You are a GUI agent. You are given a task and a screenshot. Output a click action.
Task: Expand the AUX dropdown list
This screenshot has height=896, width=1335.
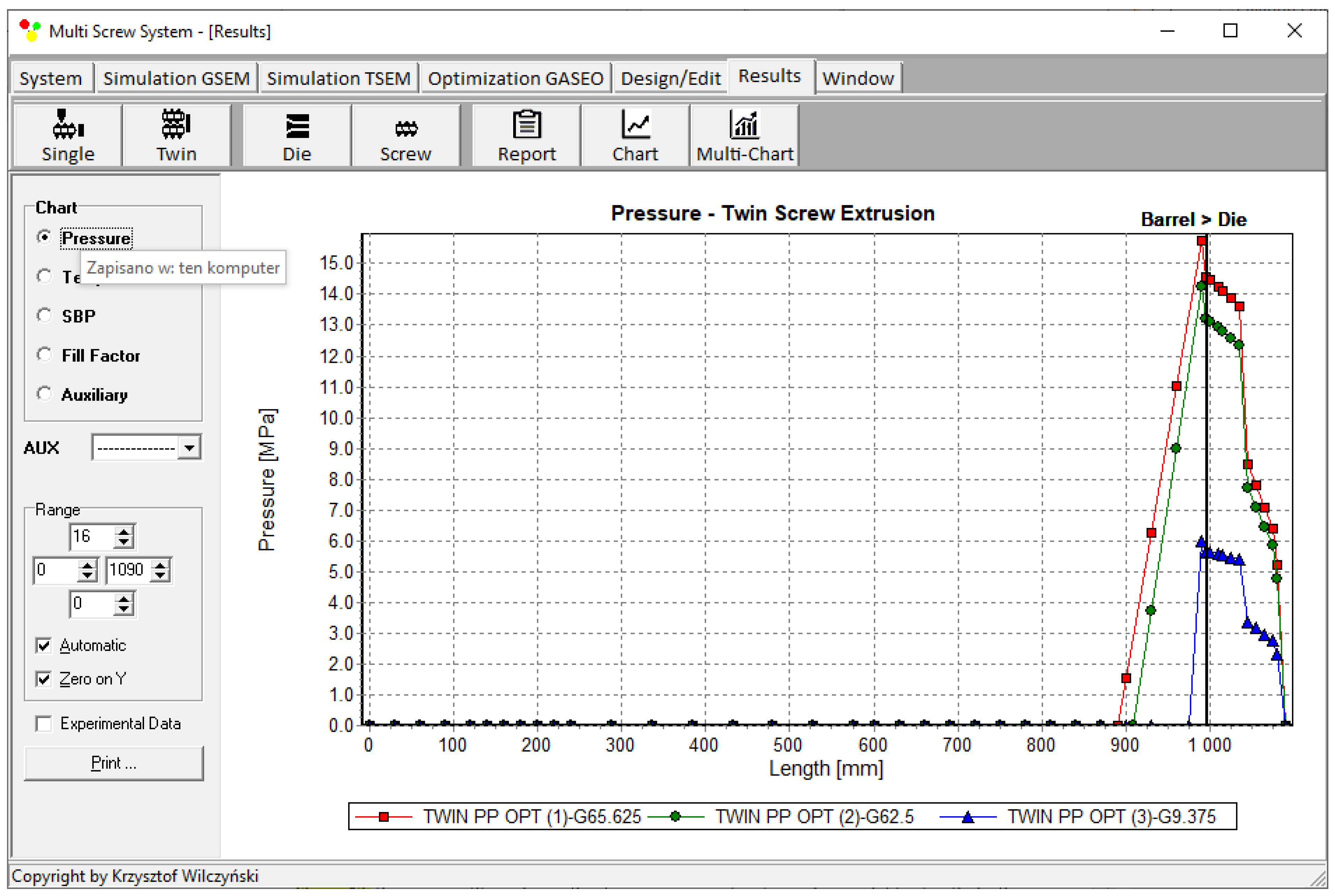coord(189,447)
